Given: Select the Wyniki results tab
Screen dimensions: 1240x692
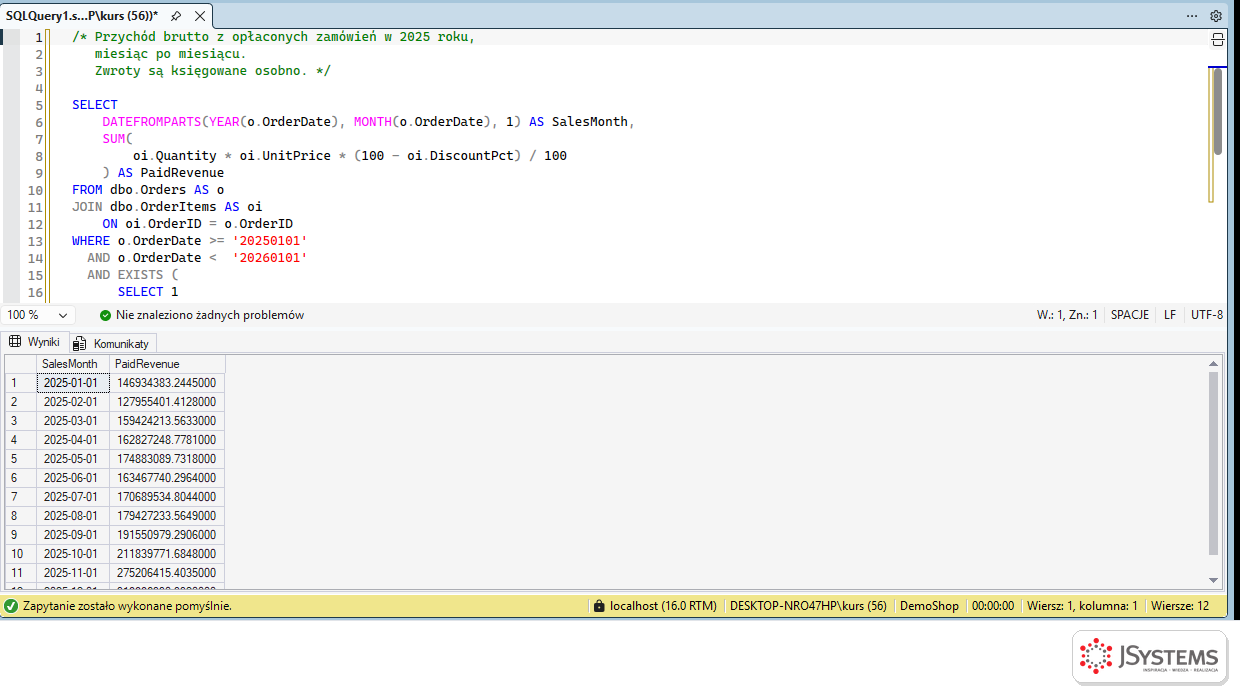Looking at the screenshot, I should point(36,342).
